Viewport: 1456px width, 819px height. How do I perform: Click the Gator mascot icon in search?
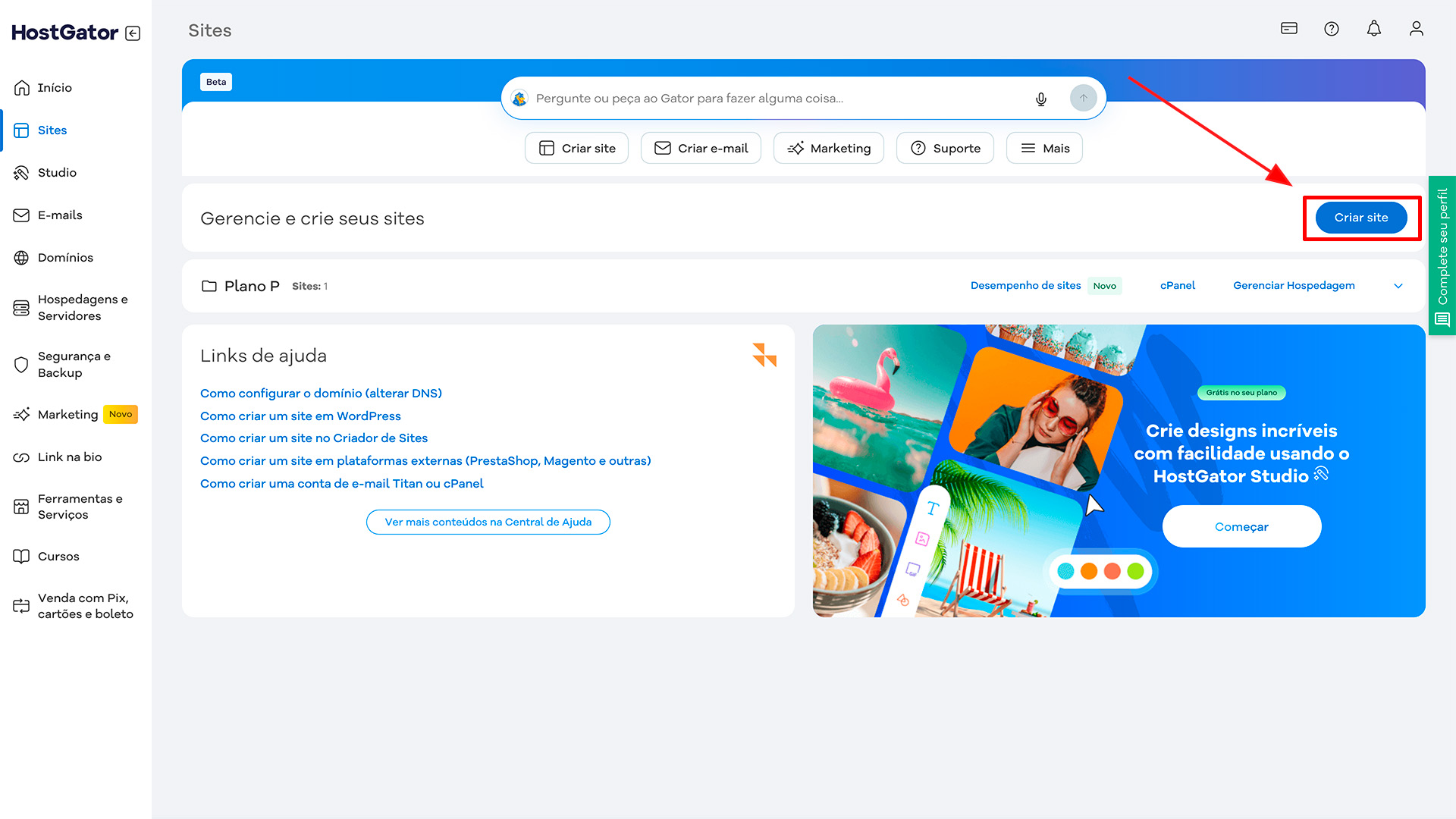519,99
